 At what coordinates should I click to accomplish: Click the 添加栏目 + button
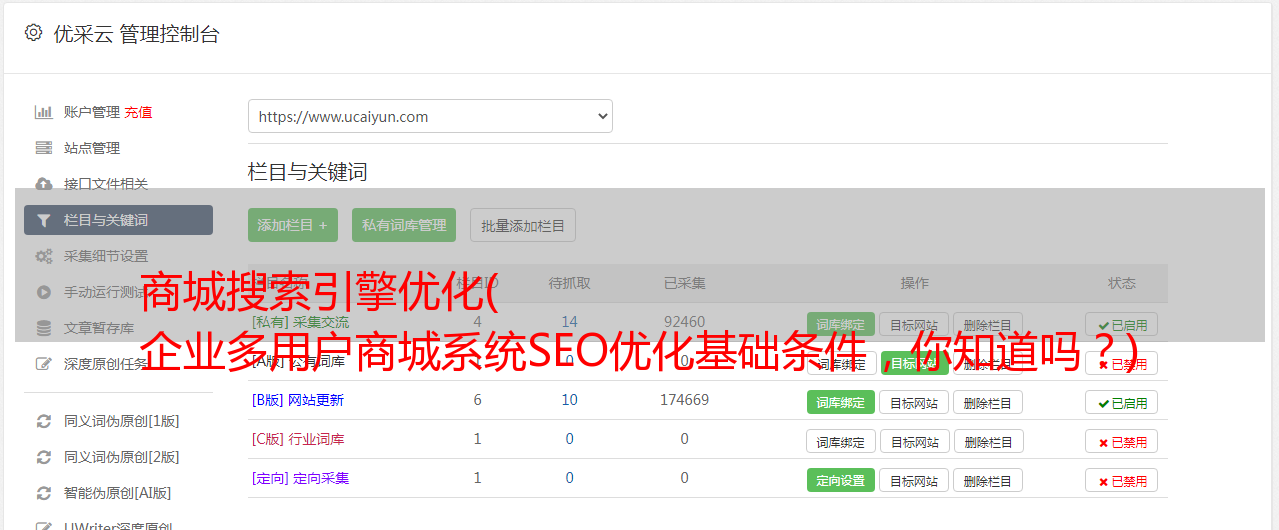click(293, 225)
